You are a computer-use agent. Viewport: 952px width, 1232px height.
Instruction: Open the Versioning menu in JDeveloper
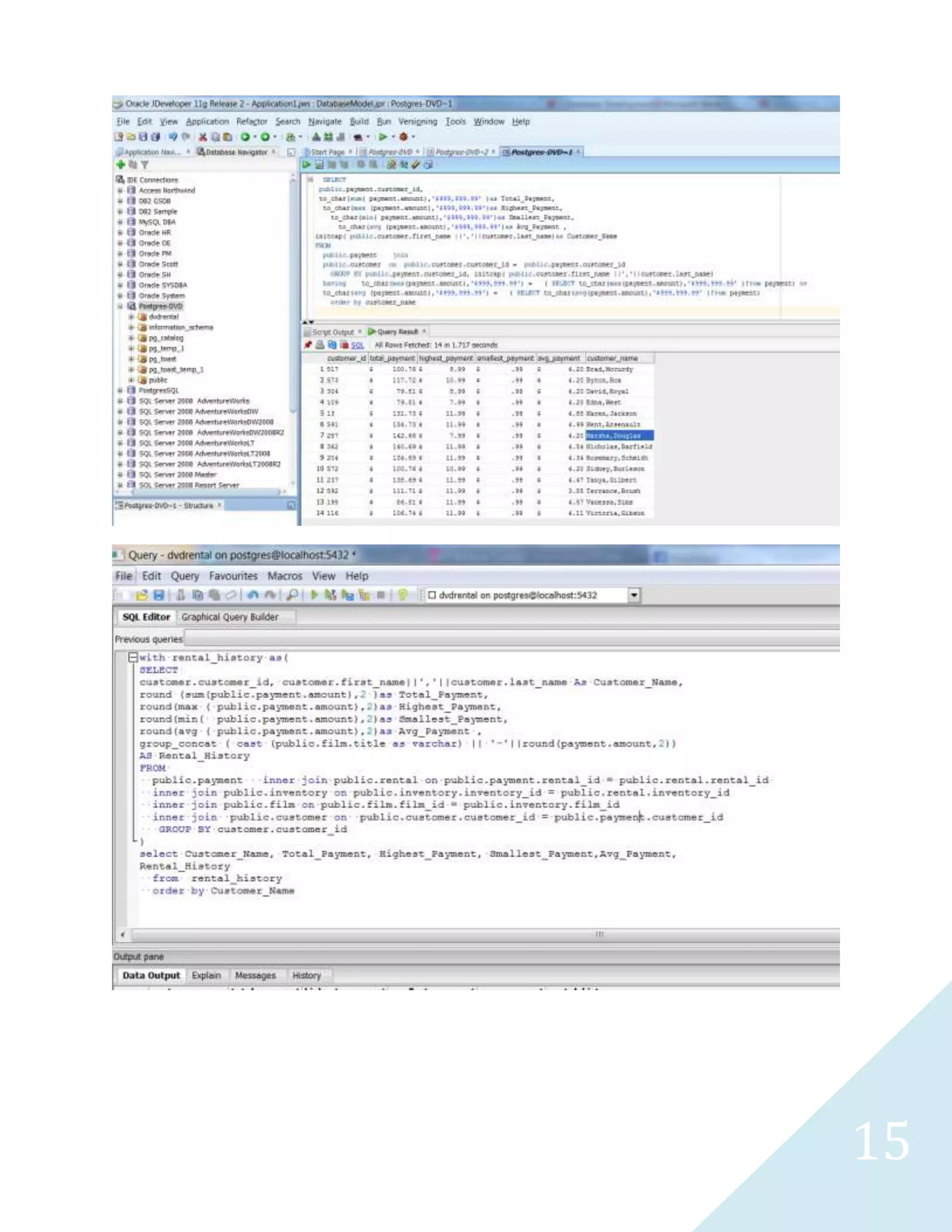(418, 121)
